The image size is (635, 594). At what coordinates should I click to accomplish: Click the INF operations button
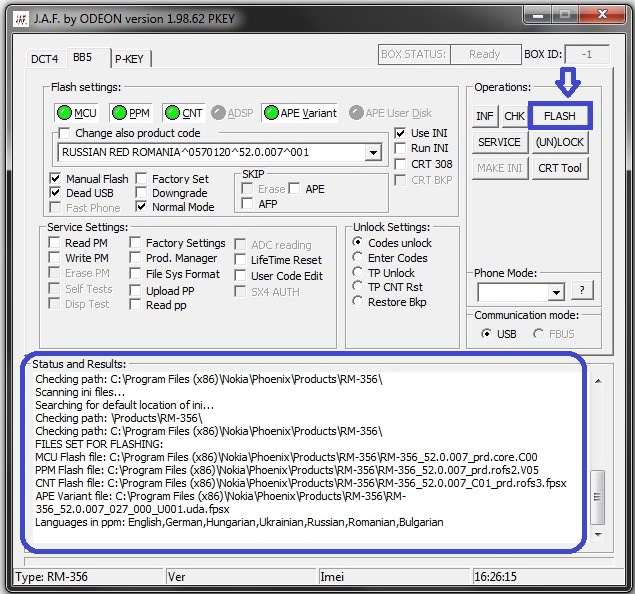485,116
